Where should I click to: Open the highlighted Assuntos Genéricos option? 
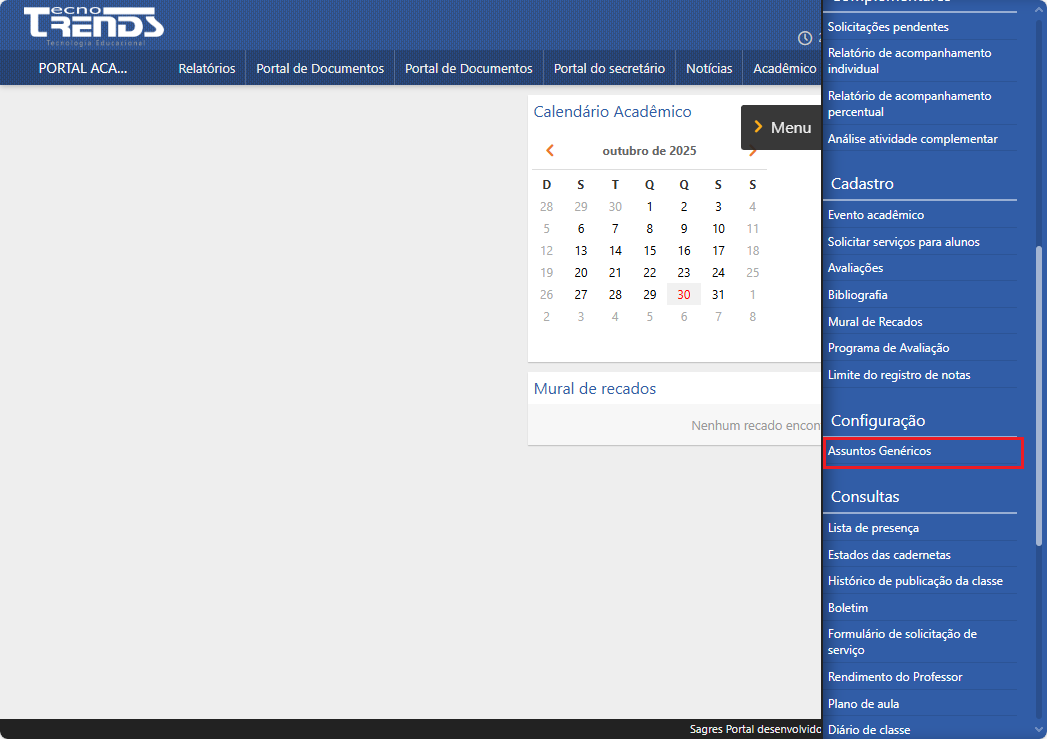click(890, 452)
